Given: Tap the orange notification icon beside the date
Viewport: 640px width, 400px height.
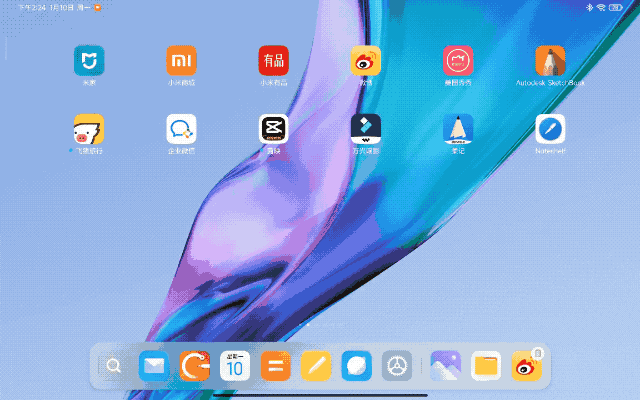Looking at the screenshot, I should pyautogui.click(x=98, y=7).
